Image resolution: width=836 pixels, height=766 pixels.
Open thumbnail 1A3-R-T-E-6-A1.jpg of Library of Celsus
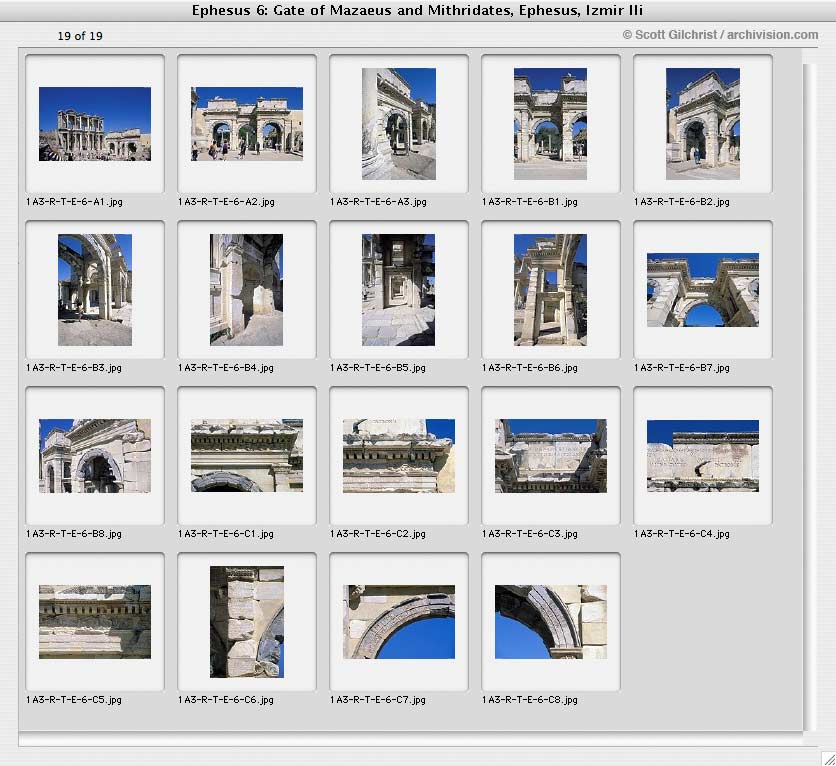click(95, 124)
